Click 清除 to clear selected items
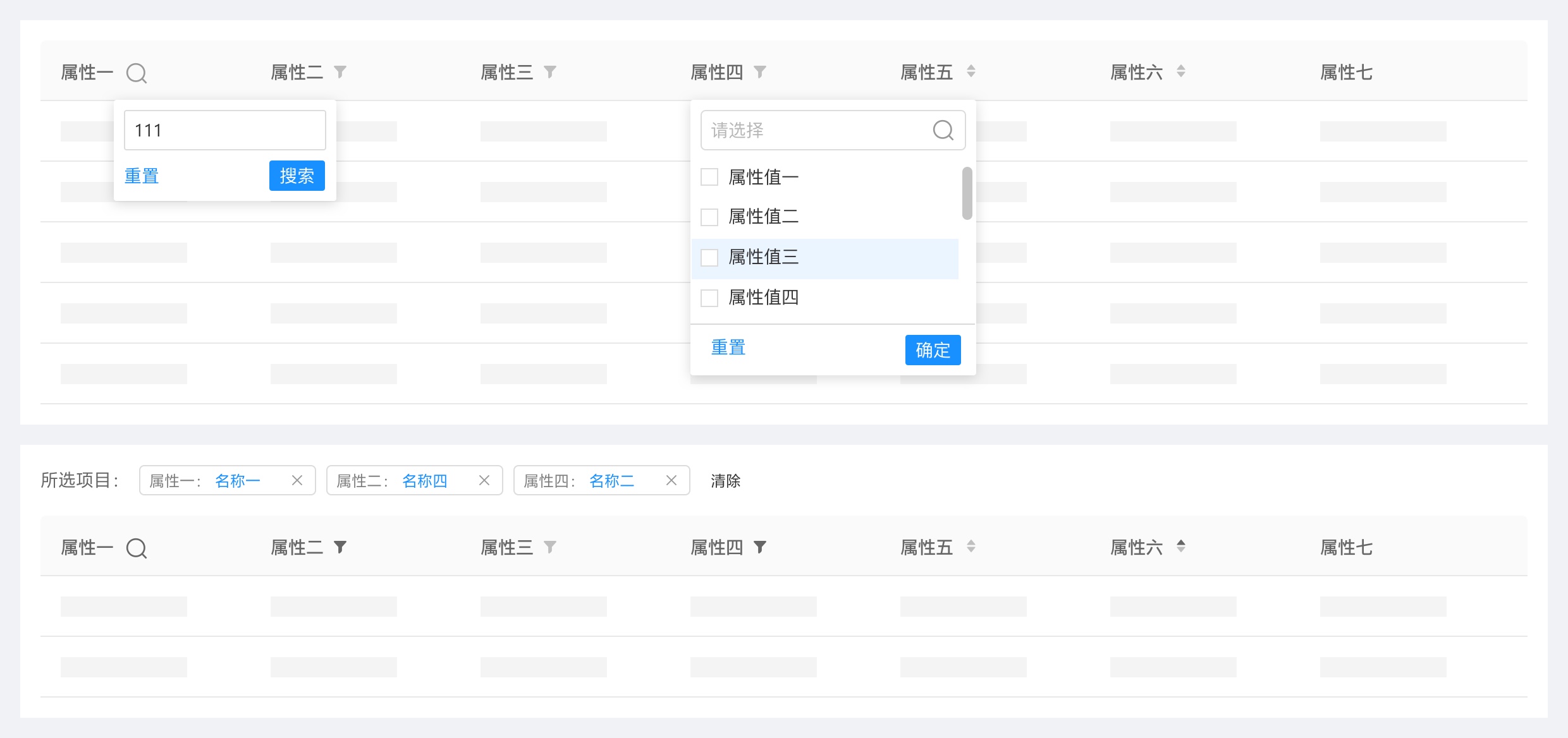 (x=725, y=481)
